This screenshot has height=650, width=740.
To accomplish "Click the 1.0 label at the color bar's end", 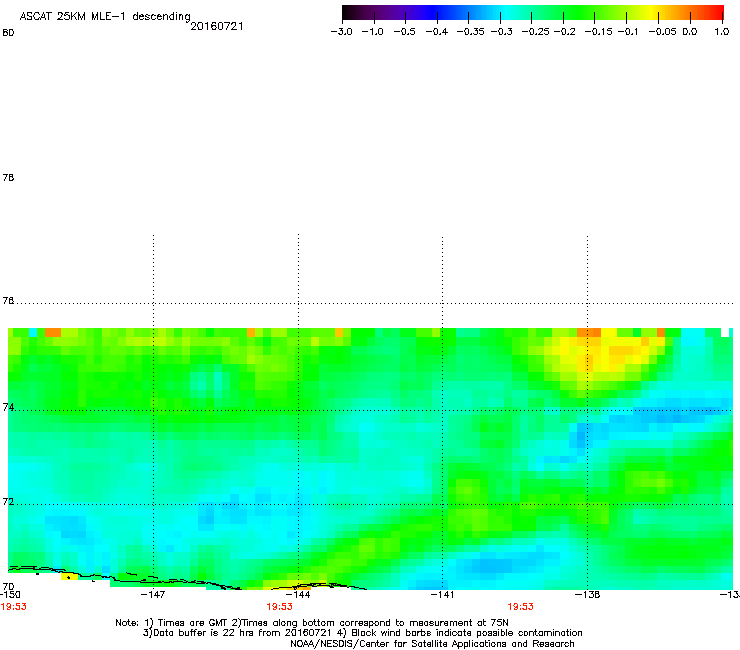I will (x=722, y=32).
